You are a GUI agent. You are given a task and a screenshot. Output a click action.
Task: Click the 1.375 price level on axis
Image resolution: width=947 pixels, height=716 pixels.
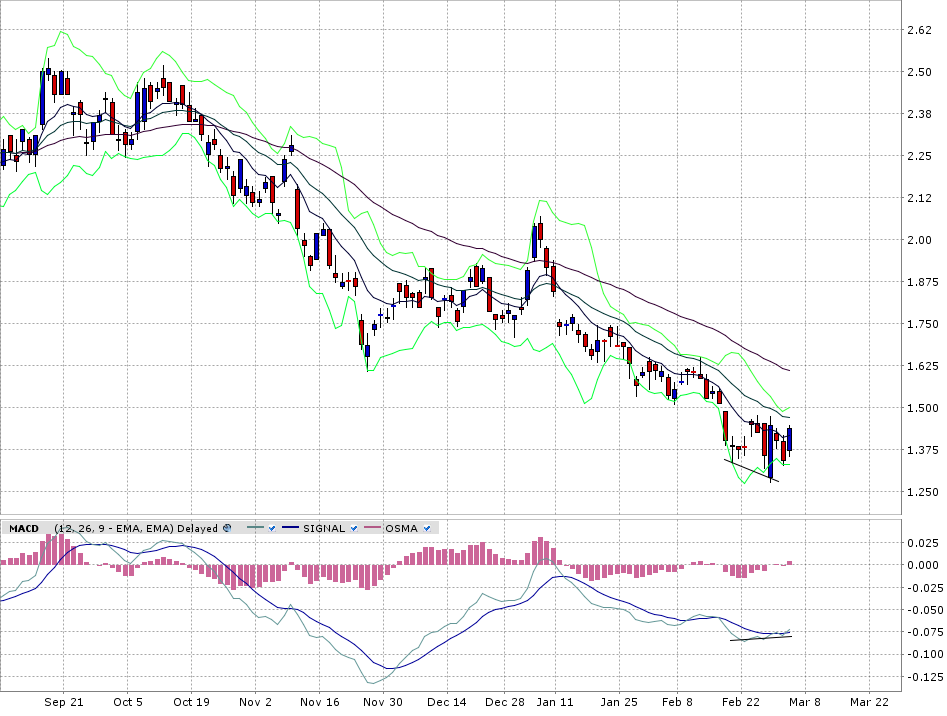[918, 450]
